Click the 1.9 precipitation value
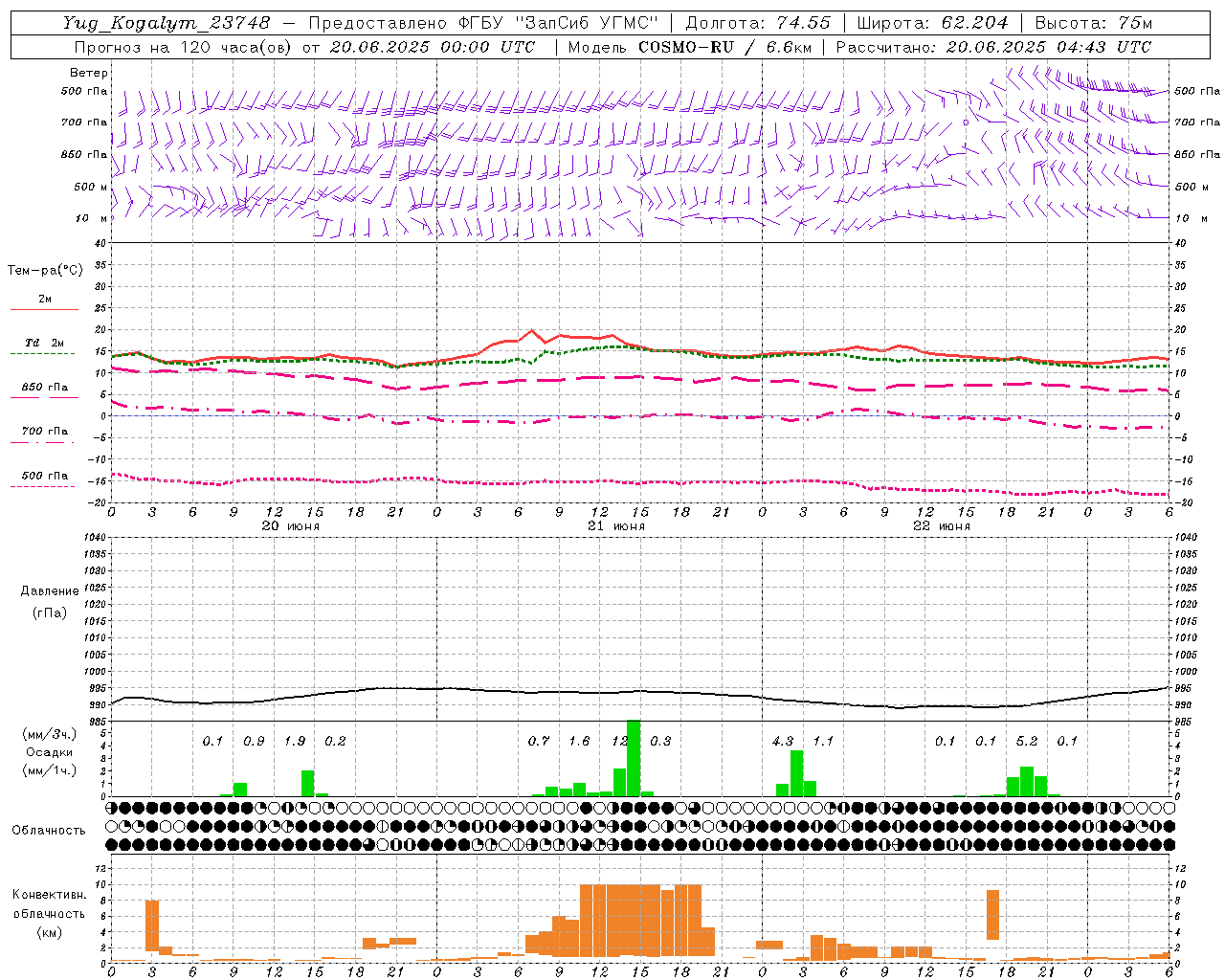The height and width of the screenshot is (980, 1225). 295,741
